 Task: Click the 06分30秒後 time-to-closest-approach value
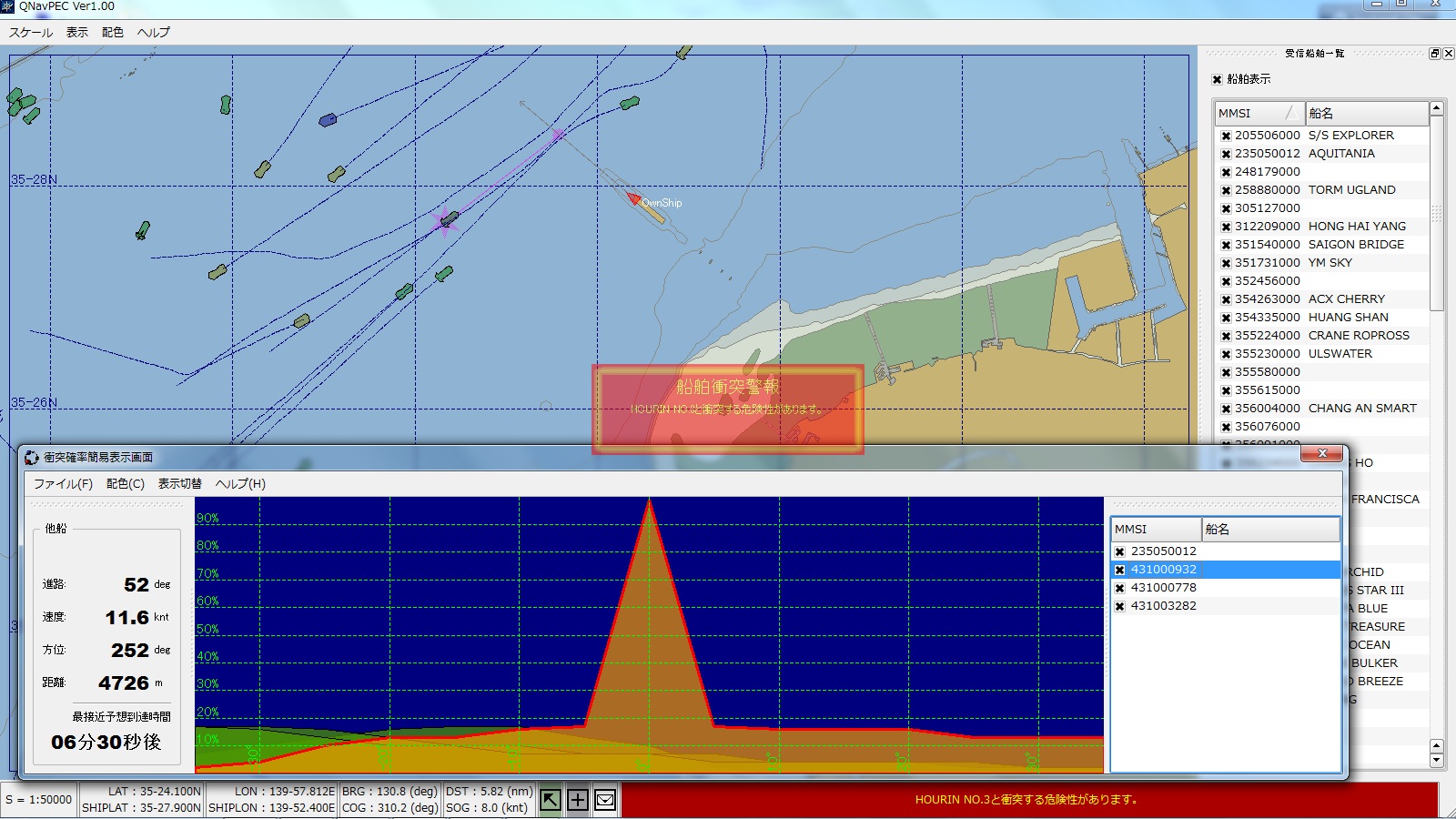pyautogui.click(x=106, y=743)
